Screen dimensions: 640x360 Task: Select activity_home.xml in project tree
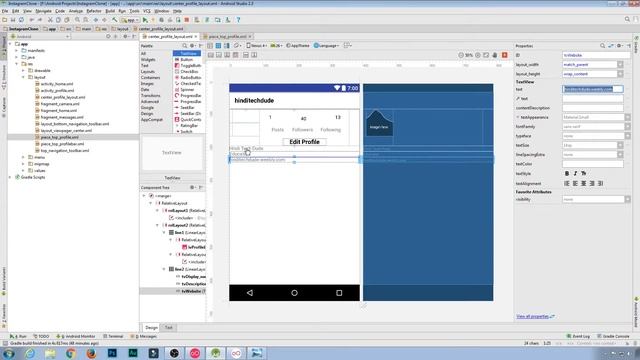coord(57,84)
